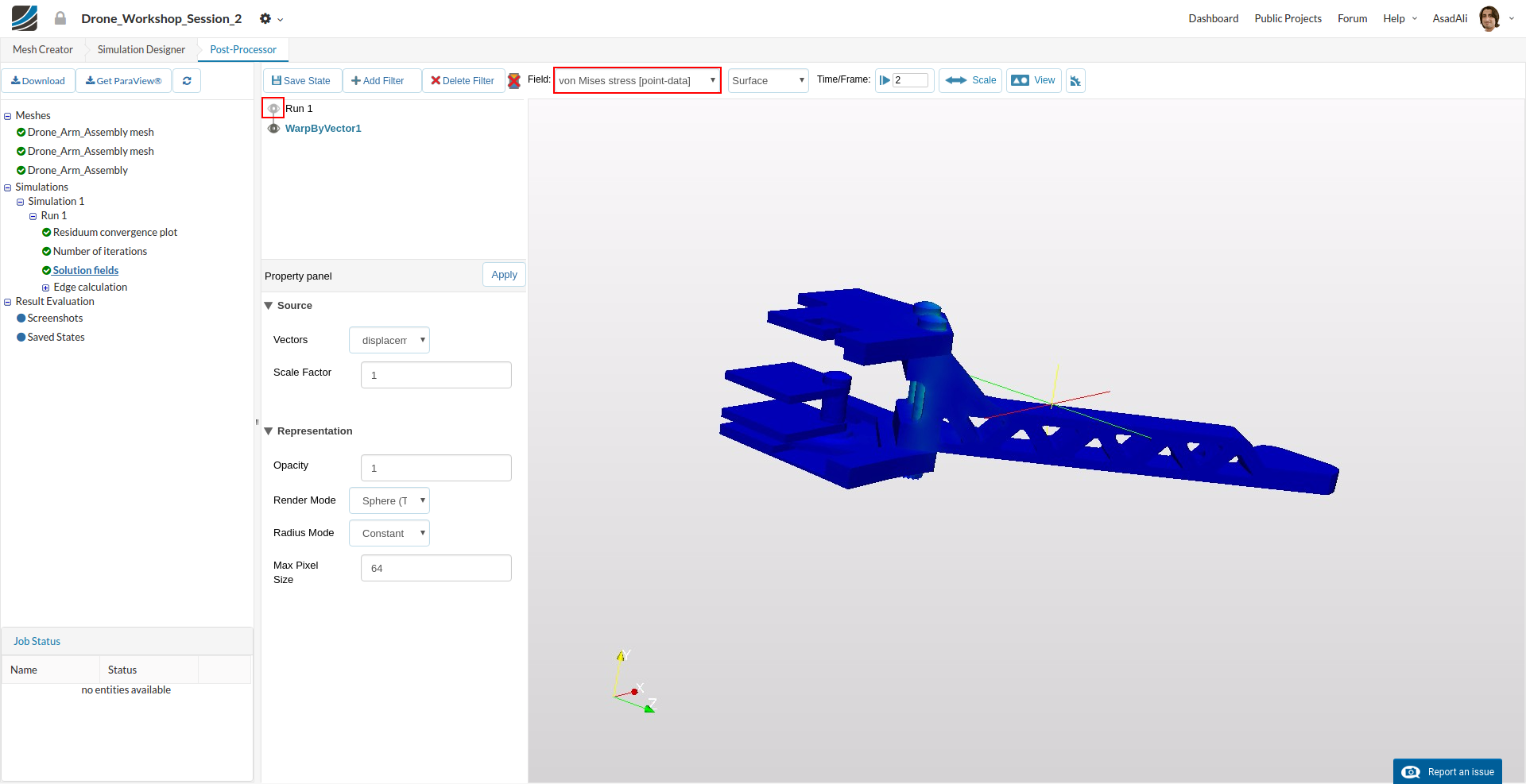This screenshot has width=1526, height=784.
Task: Click the XYZ orientation axes widget
Action: tap(635, 682)
